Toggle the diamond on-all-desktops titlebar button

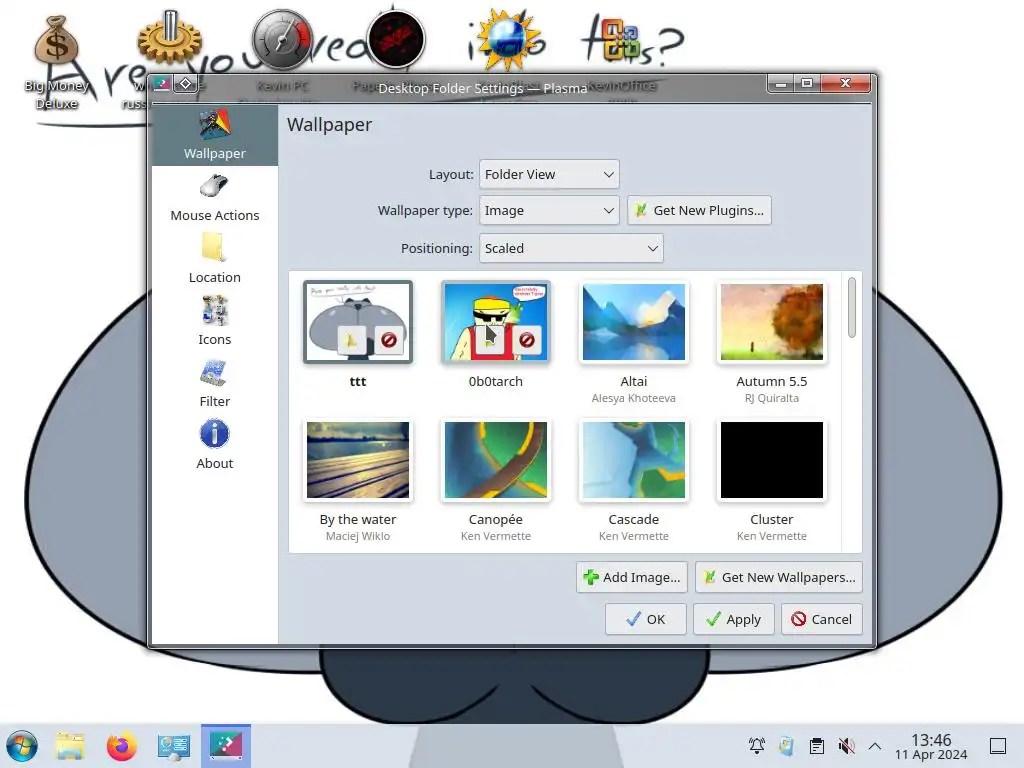[x=185, y=84]
